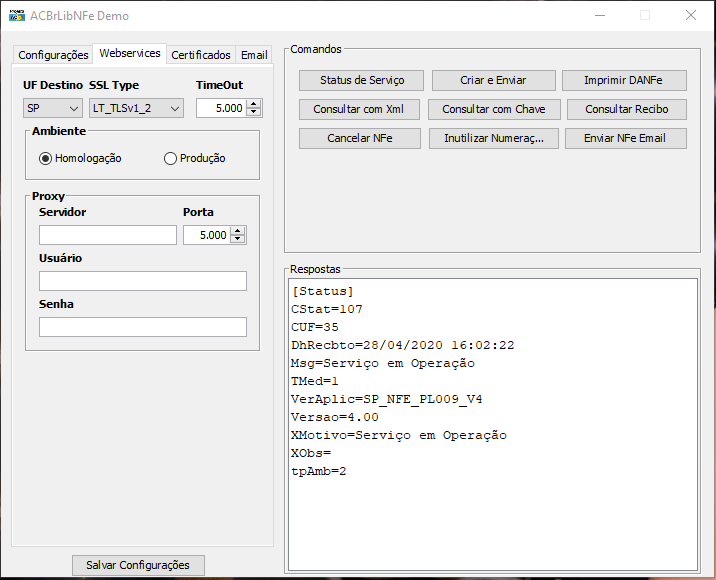Click the Inutilizar Numeração button

pos(494,138)
